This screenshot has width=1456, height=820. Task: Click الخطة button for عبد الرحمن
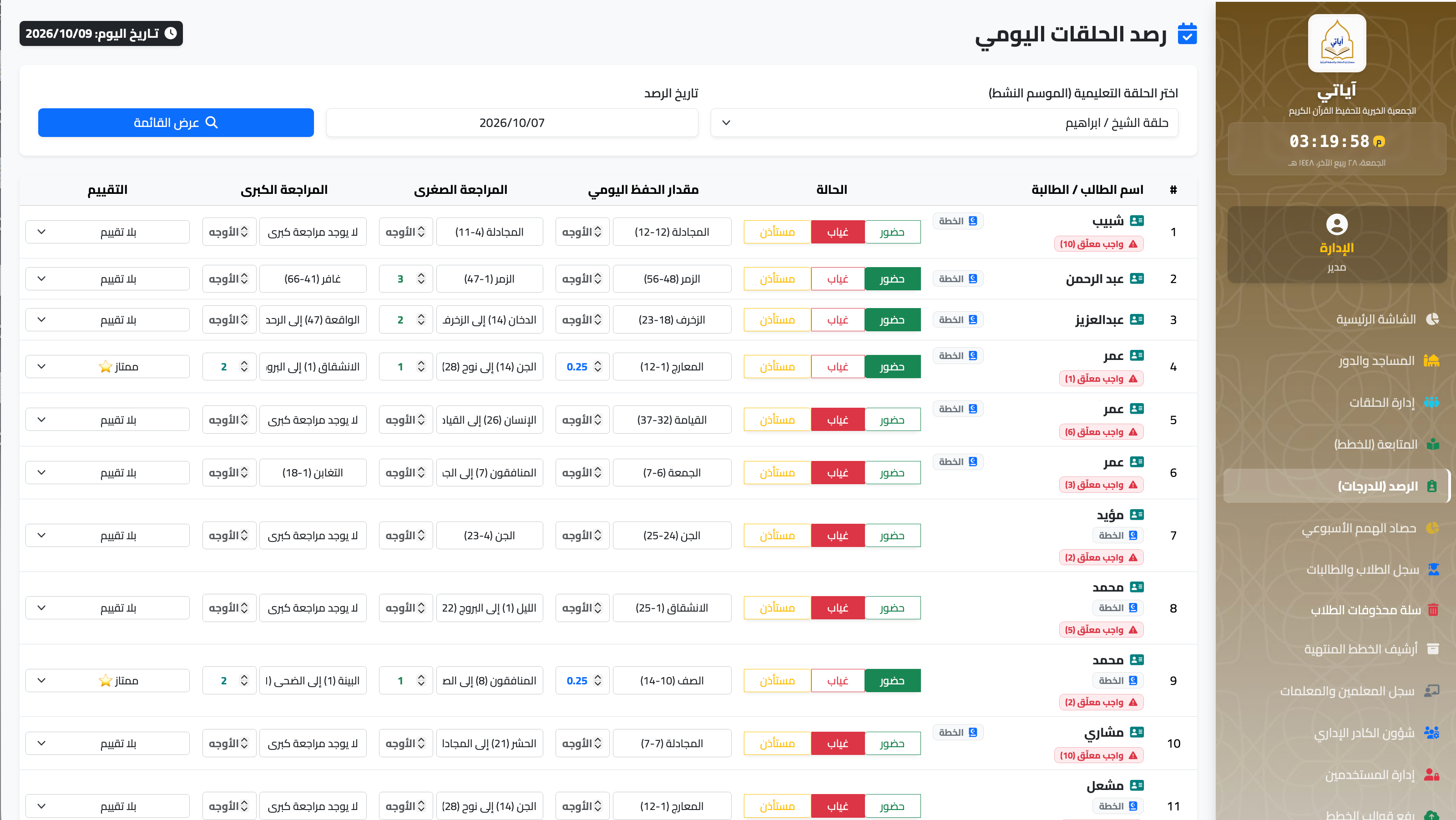958,278
